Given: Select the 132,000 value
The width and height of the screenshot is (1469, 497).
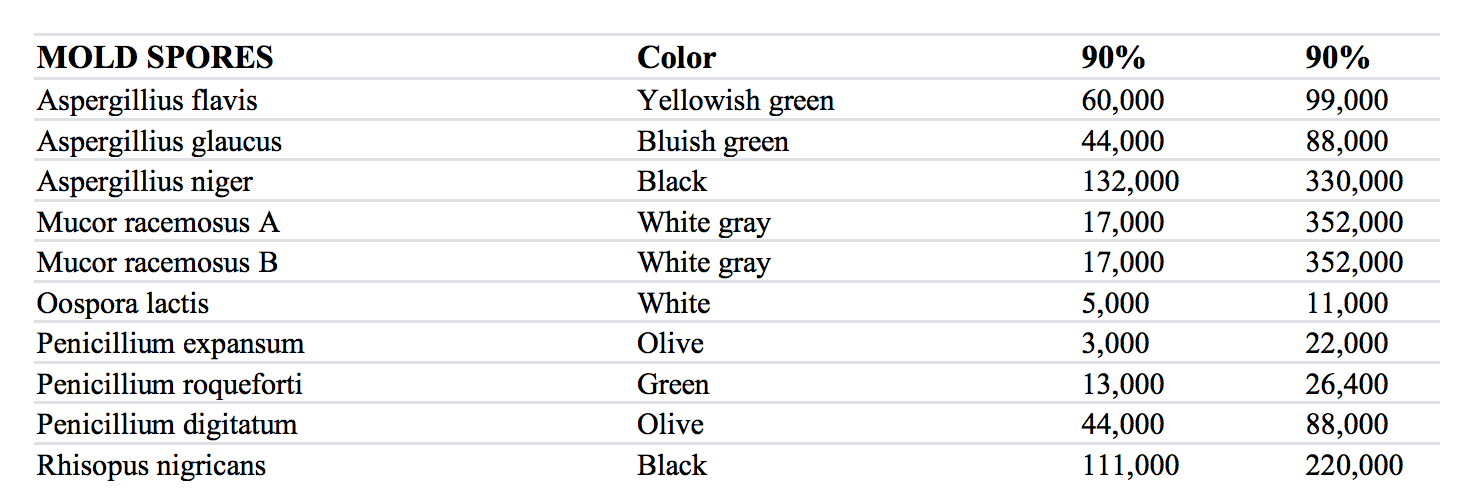Looking at the screenshot, I should pyautogui.click(x=1130, y=182).
